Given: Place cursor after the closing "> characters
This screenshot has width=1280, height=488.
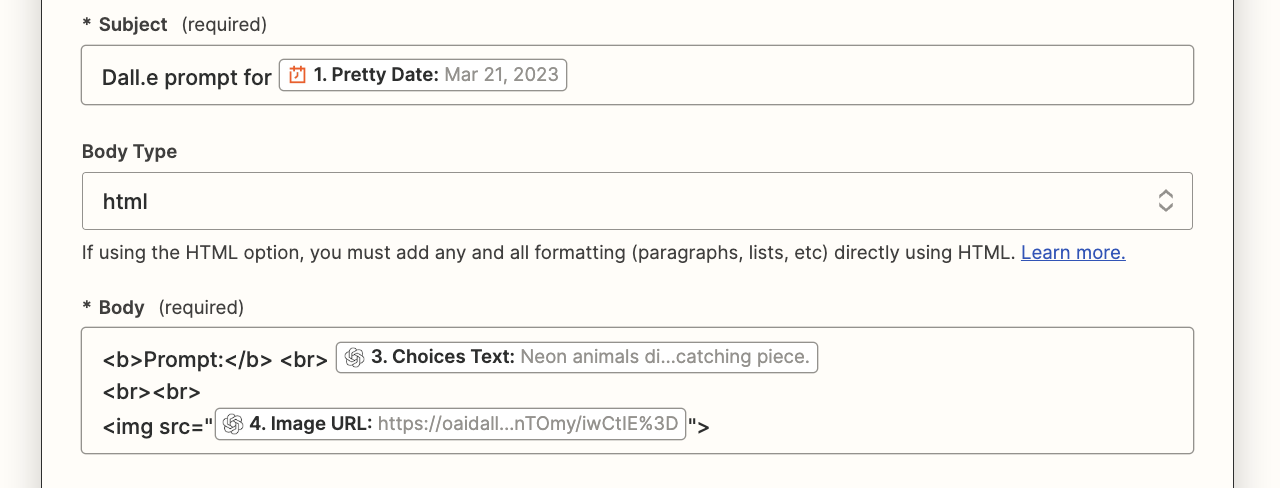Looking at the screenshot, I should pyautogui.click(x=711, y=426).
